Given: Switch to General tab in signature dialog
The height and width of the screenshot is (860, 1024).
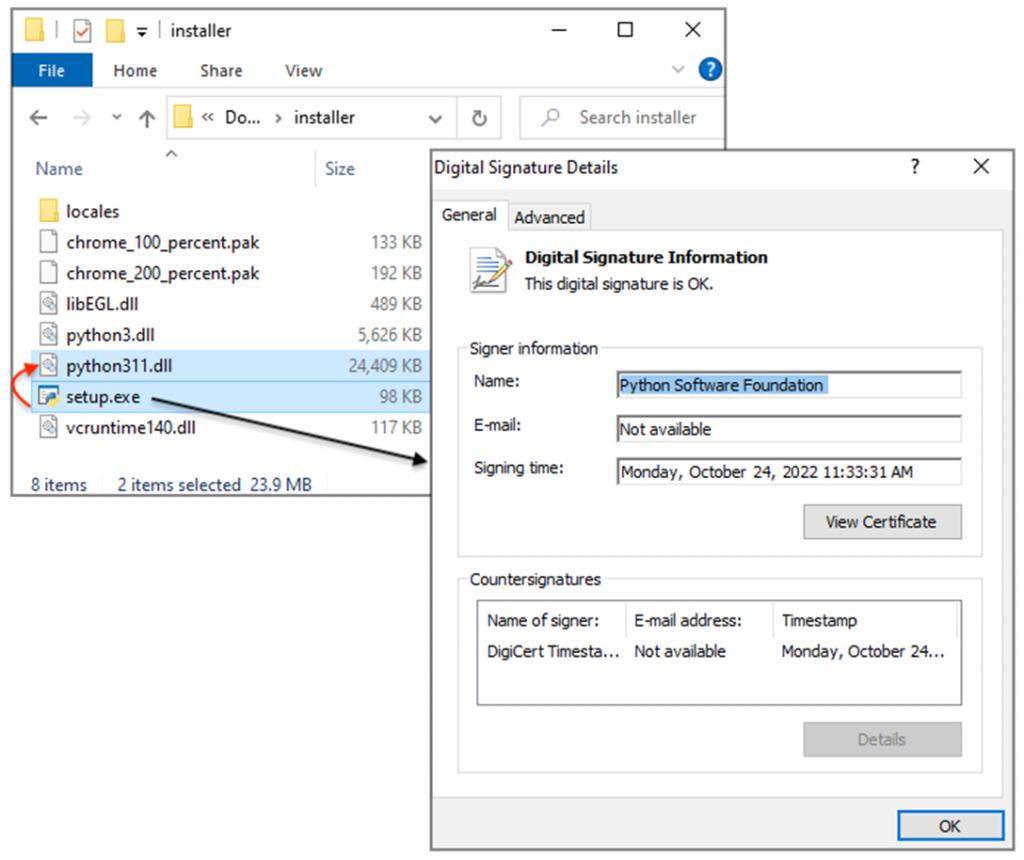Looking at the screenshot, I should [469, 215].
